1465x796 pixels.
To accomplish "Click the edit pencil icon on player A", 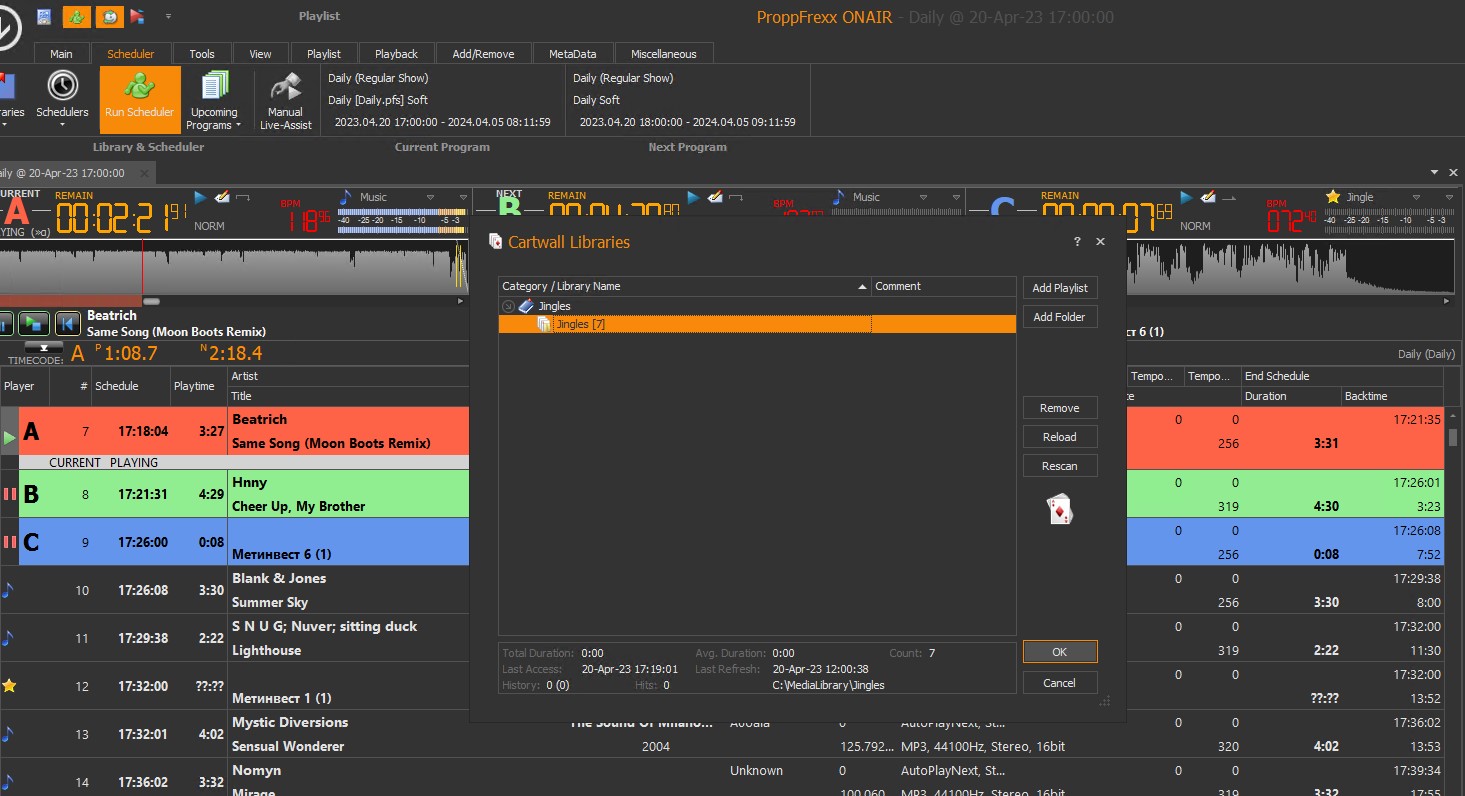I will click(222, 197).
